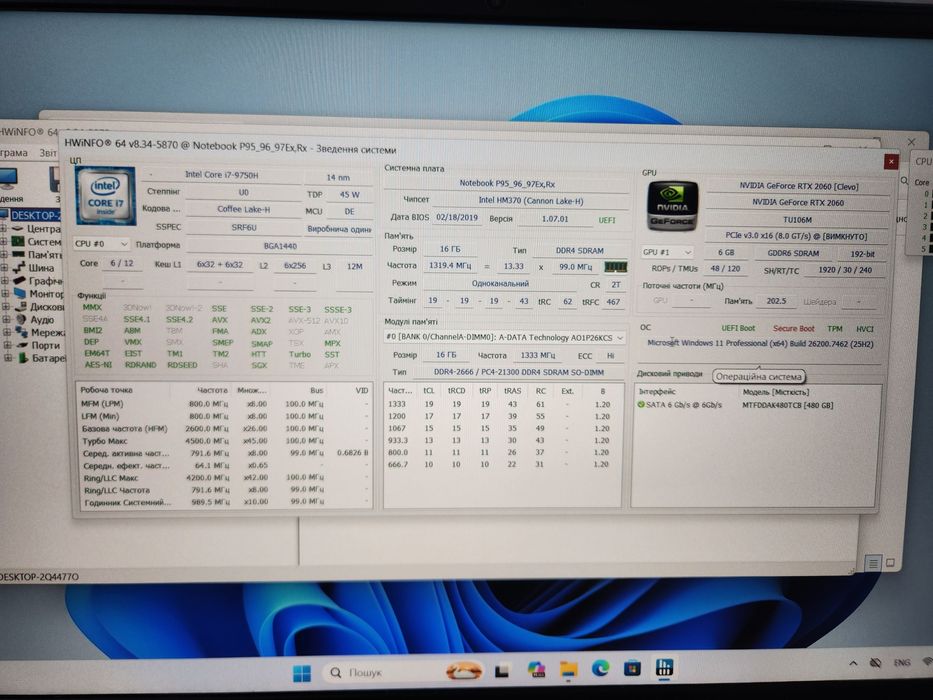Click the Intel HM370 chipset value
The image size is (933, 700).
click(531, 201)
